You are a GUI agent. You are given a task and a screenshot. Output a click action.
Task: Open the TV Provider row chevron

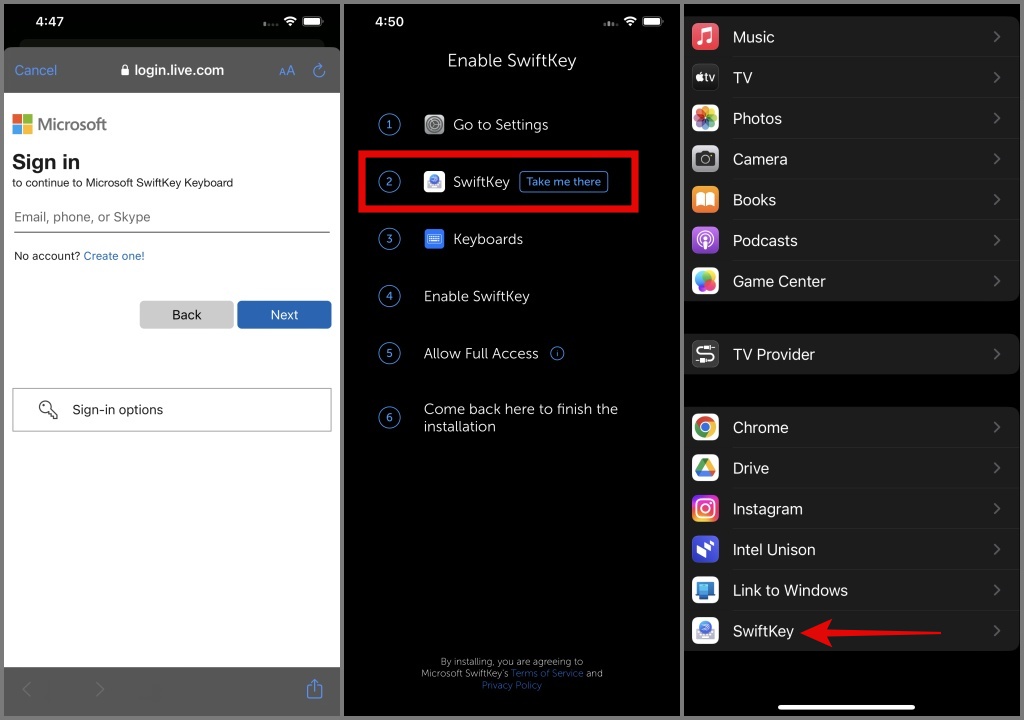pos(997,354)
